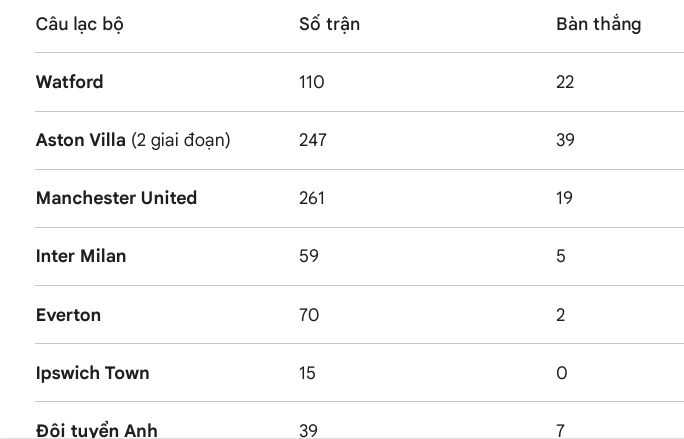Click the "Bàn thắng" column header
Viewport: 684px width, 439px height.
[598, 24]
